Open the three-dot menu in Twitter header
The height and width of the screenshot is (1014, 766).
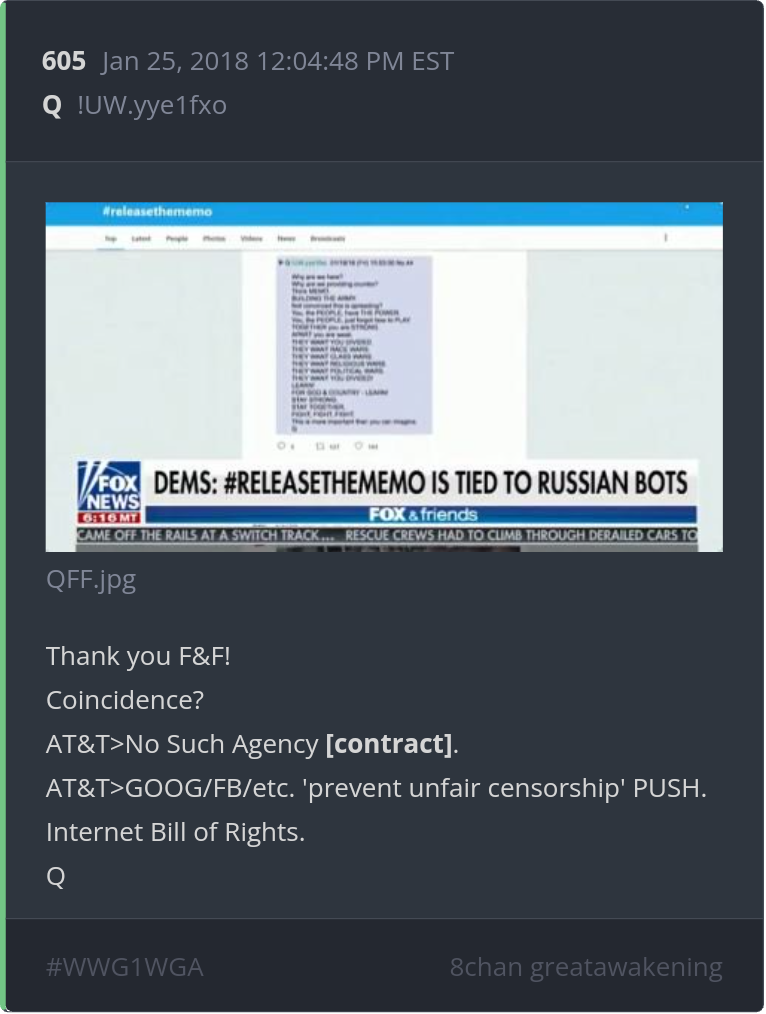[665, 238]
